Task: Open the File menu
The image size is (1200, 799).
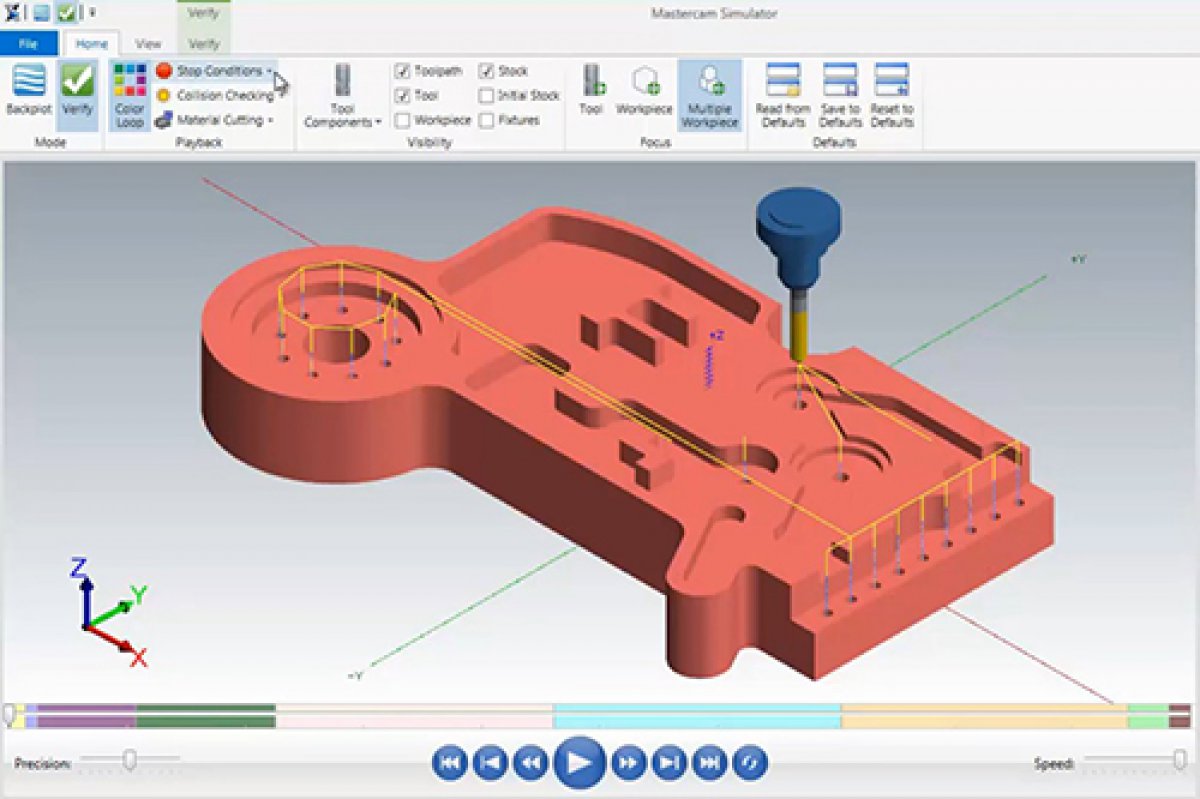Action: pos(29,44)
